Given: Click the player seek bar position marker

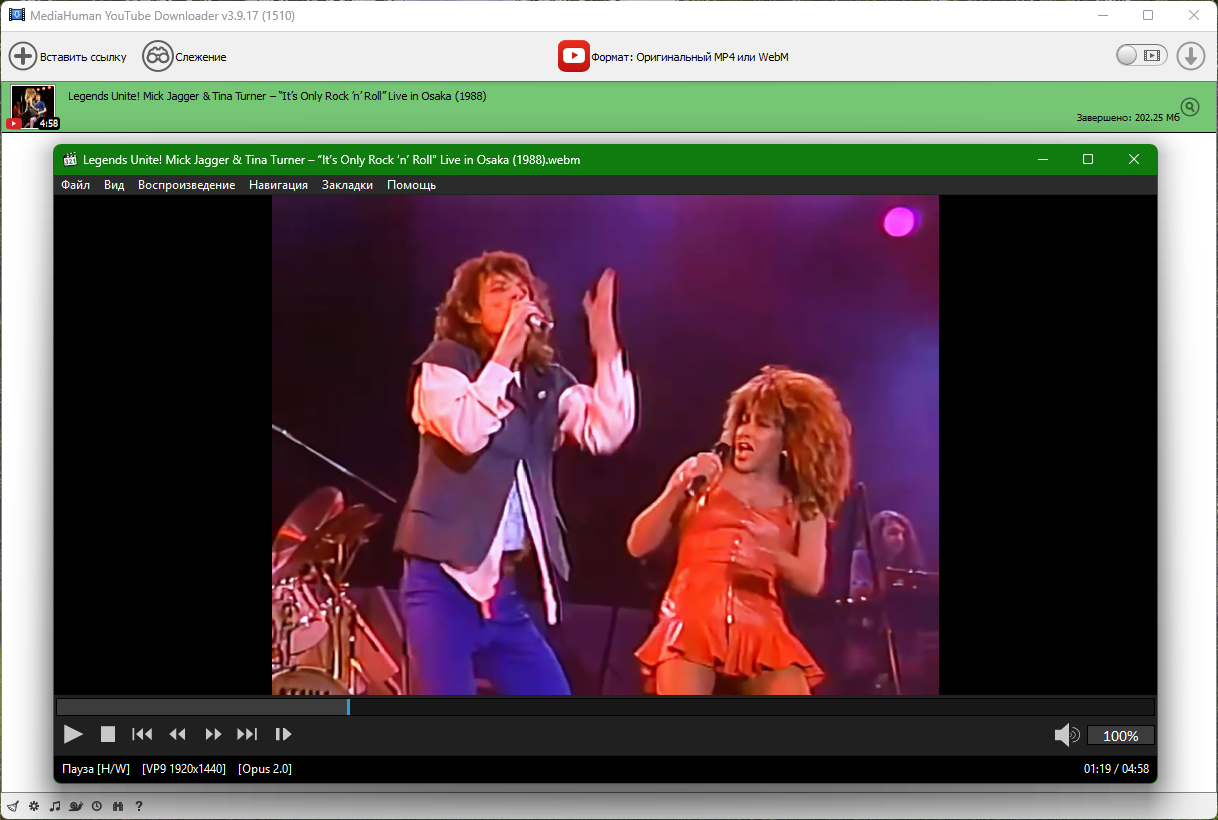Looking at the screenshot, I should tap(348, 707).
